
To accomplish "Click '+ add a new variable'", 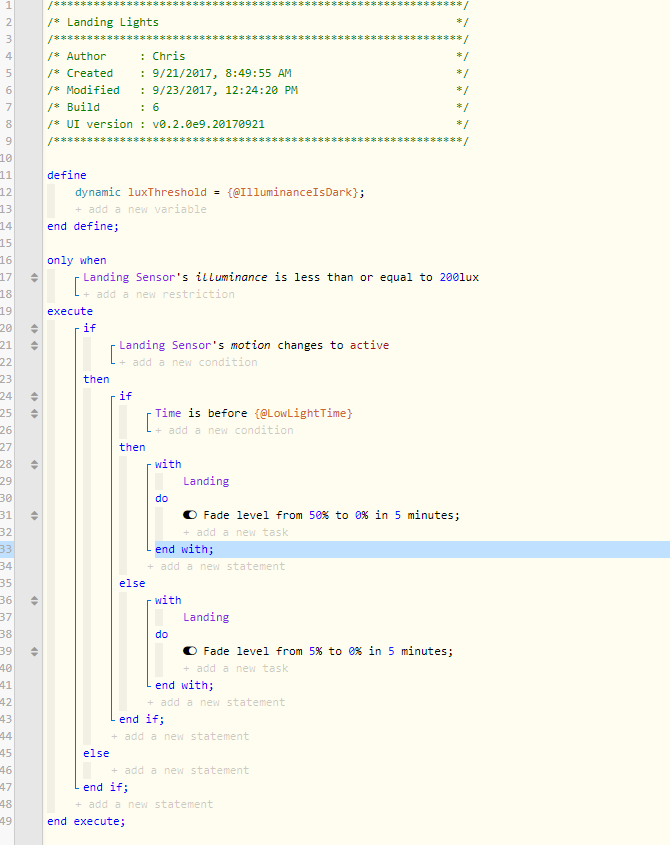I will point(141,209).
